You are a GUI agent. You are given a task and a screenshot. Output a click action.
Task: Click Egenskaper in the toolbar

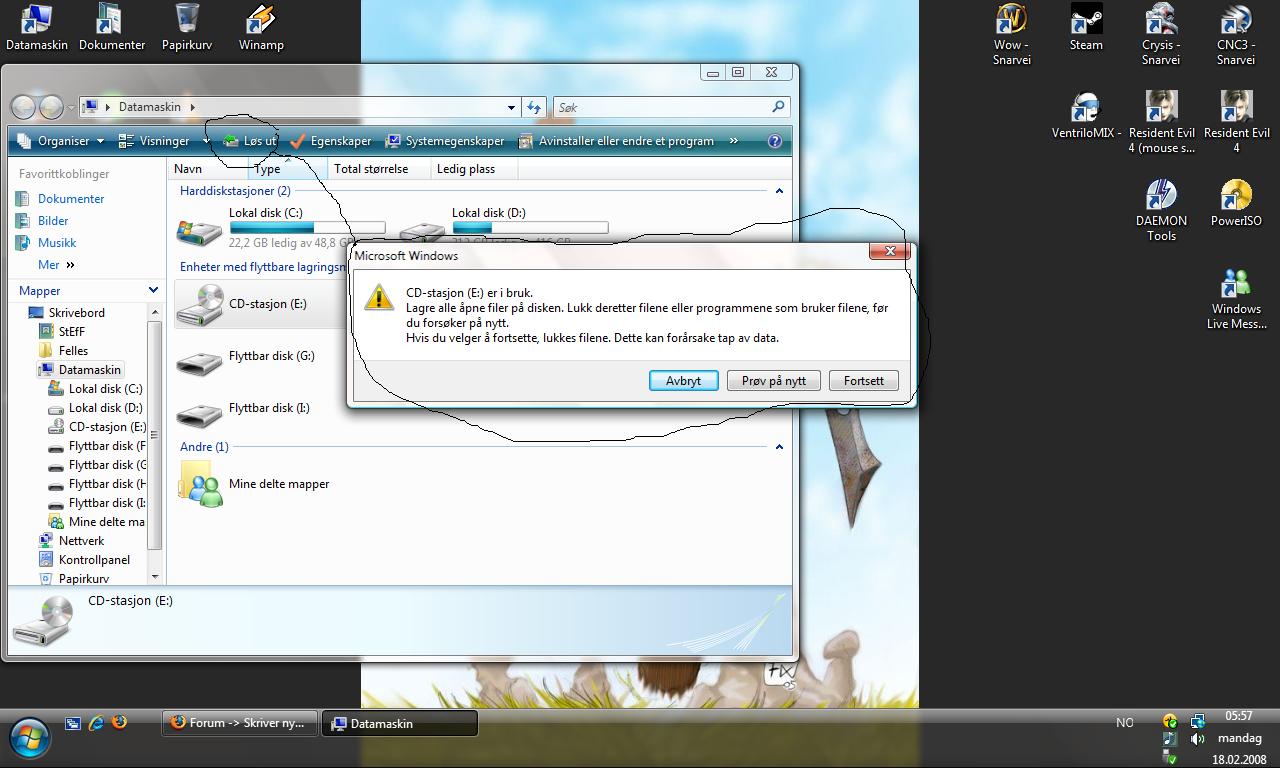pyautogui.click(x=331, y=141)
